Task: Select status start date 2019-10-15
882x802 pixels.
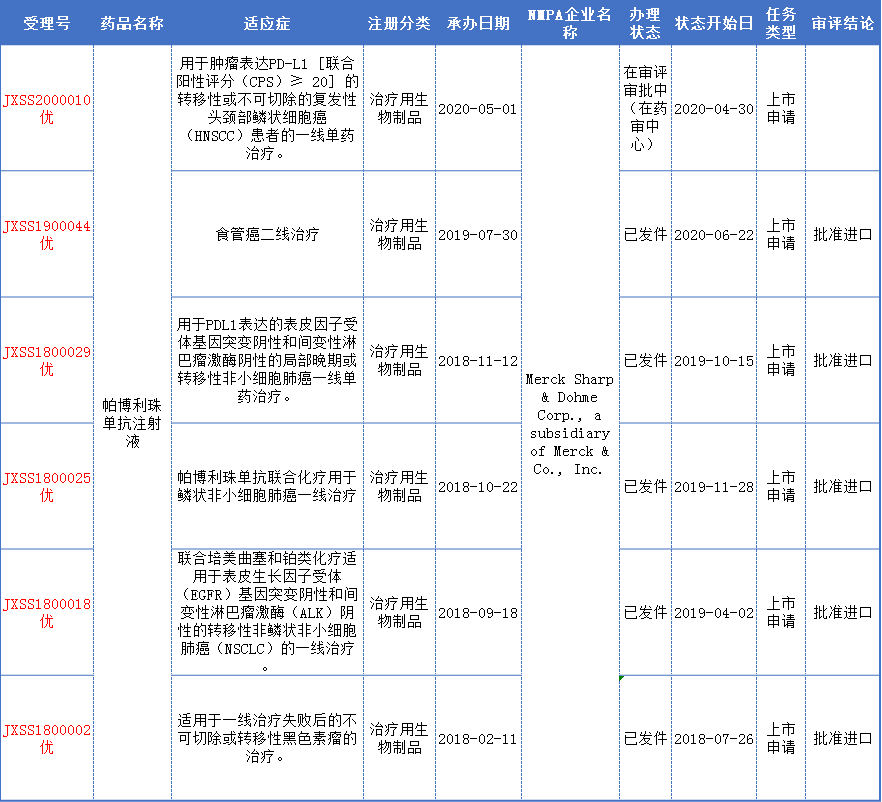Action: [x=714, y=361]
